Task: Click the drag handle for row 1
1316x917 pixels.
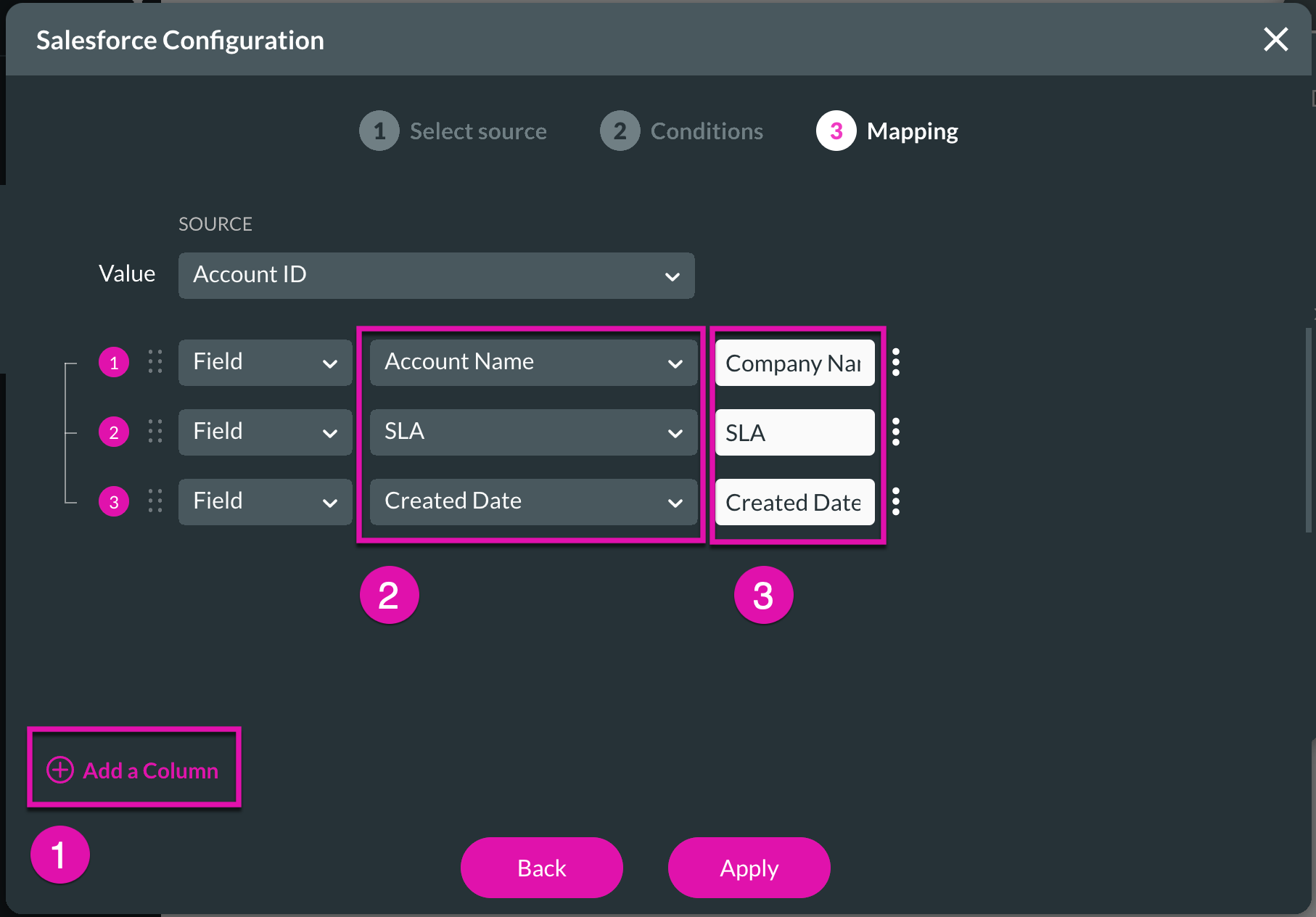Action: coord(155,361)
